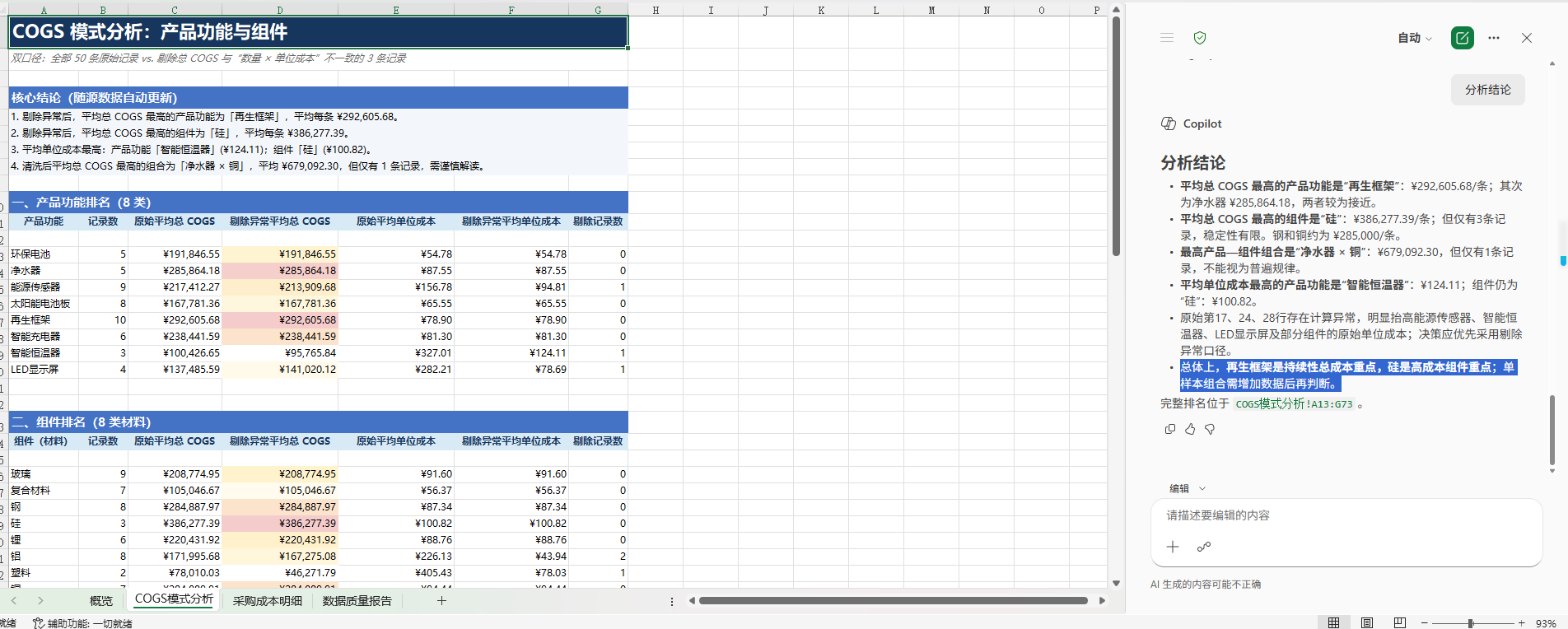Click the Copilot prompt input field
The image size is (1568, 629).
[1346, 515]
